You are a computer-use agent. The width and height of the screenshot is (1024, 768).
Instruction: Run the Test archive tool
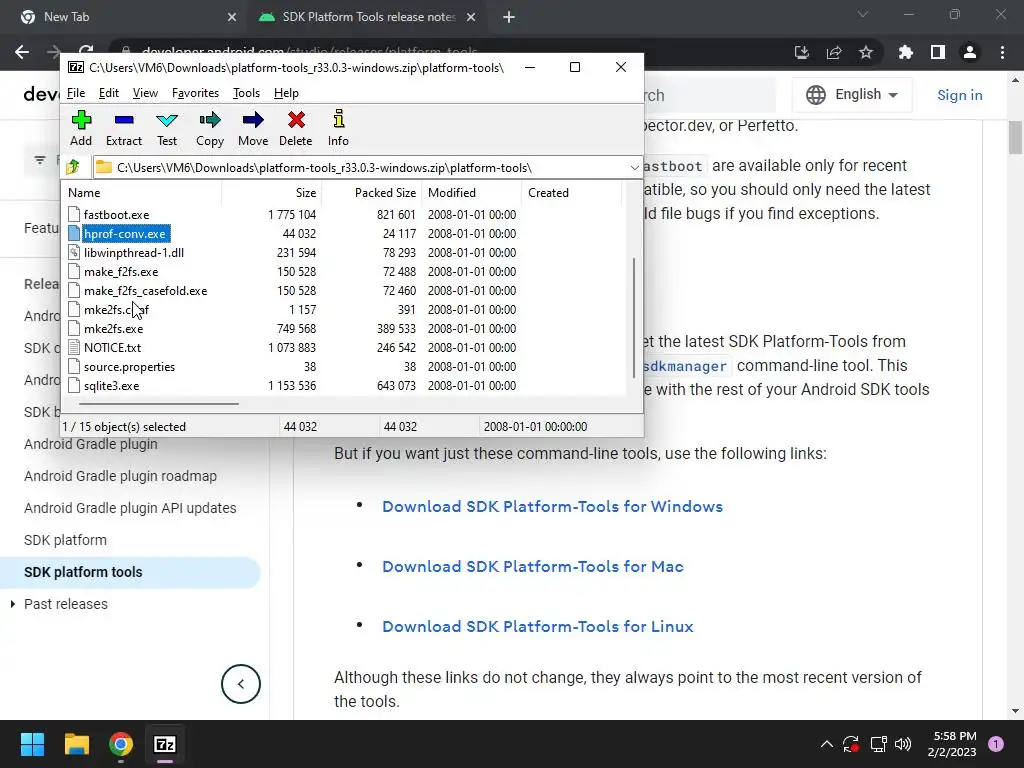(x=167, y=128)
